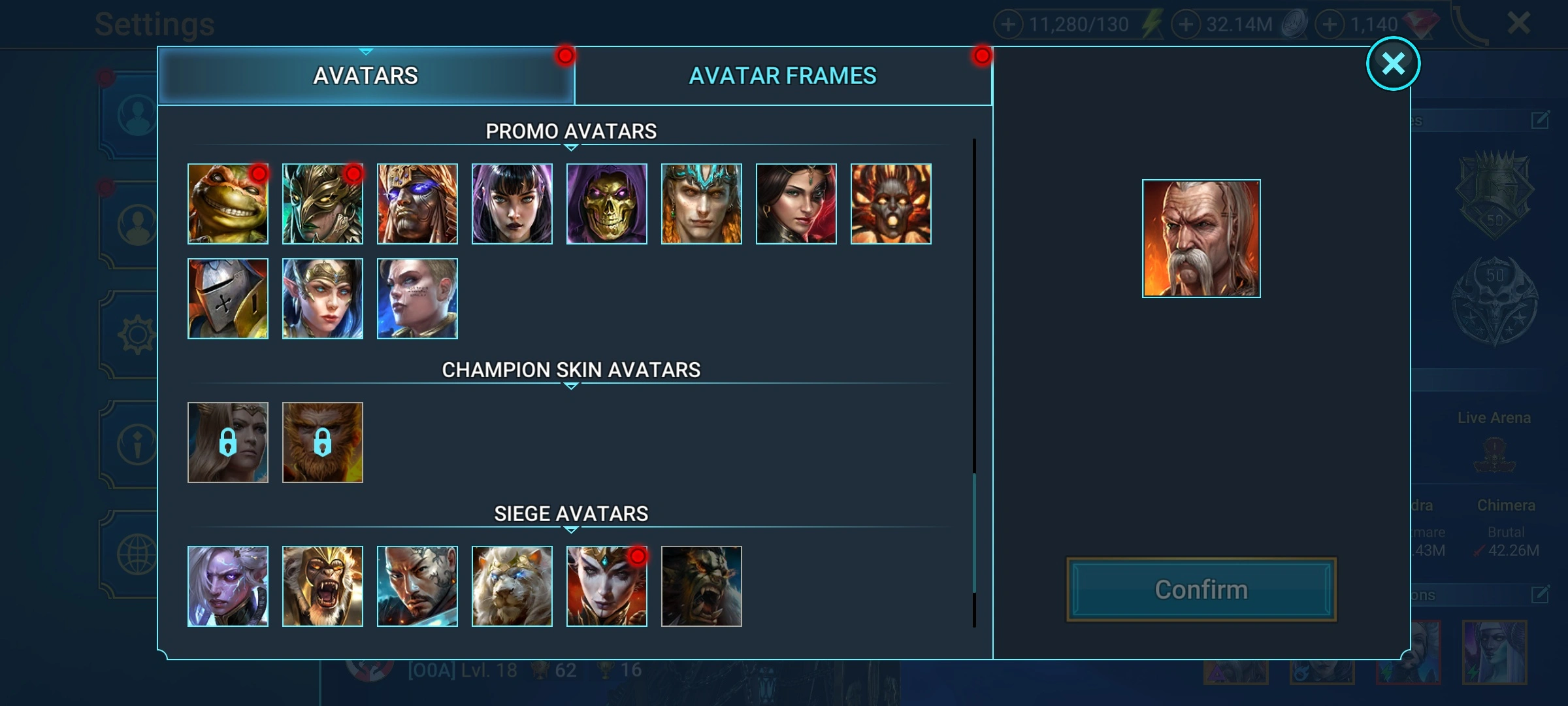
Task: Select the purple-eyed elf siege avatar
Action: [x=227, y=586]
